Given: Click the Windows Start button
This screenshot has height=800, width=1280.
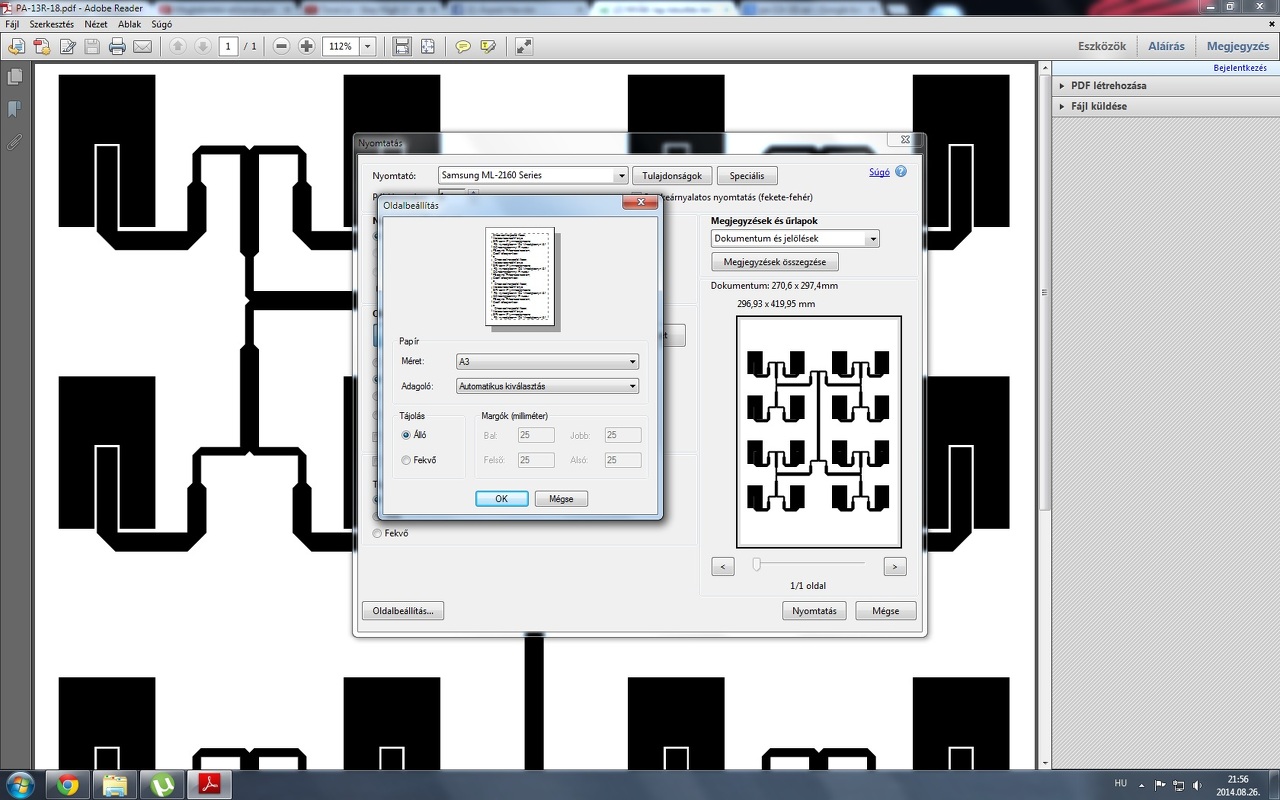Looking at the screenshot, I should coord(20,784).
